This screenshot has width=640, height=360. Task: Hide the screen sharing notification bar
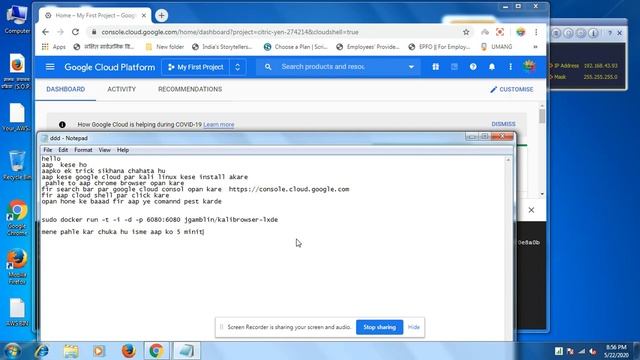[x=413, y=327]
